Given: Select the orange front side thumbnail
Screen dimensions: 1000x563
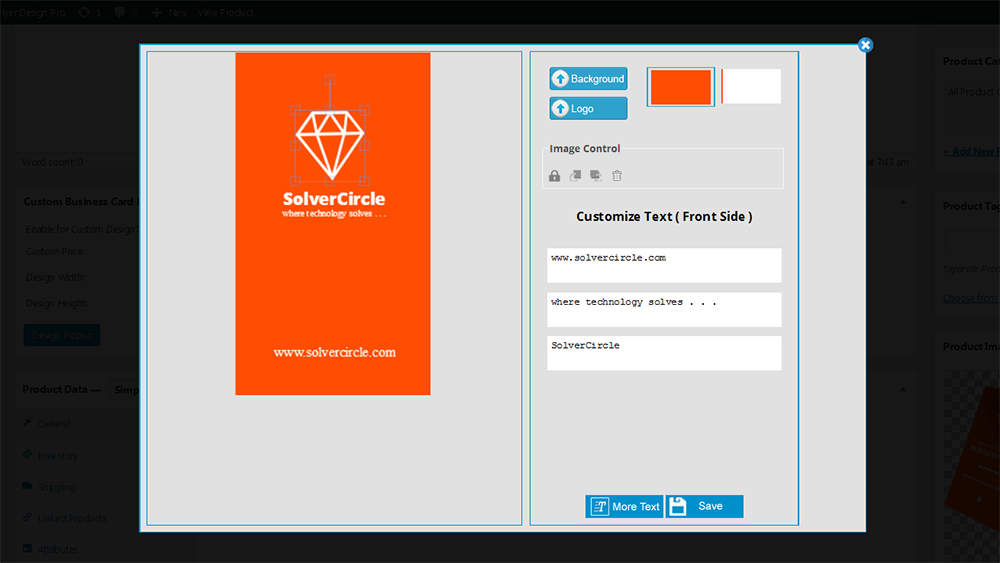Looking at the screenshot, I should click(680, 87).
